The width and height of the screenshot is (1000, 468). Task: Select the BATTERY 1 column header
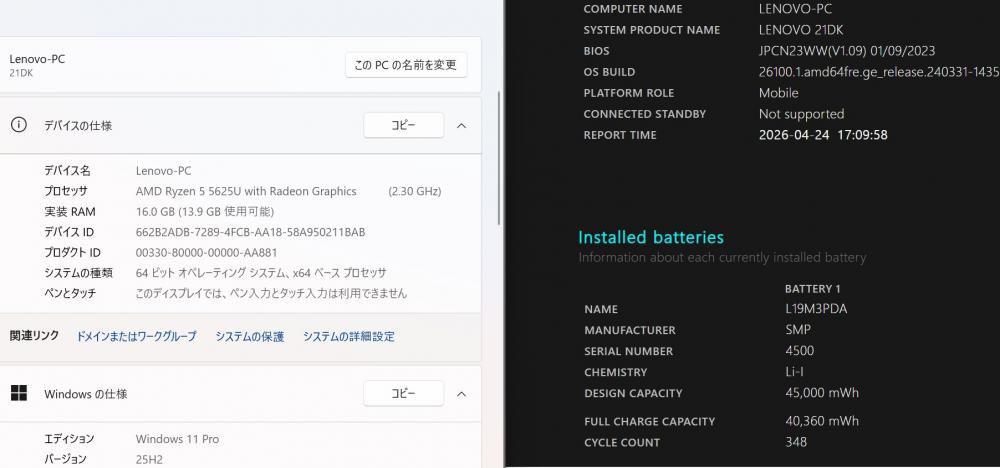pos(812,289)
